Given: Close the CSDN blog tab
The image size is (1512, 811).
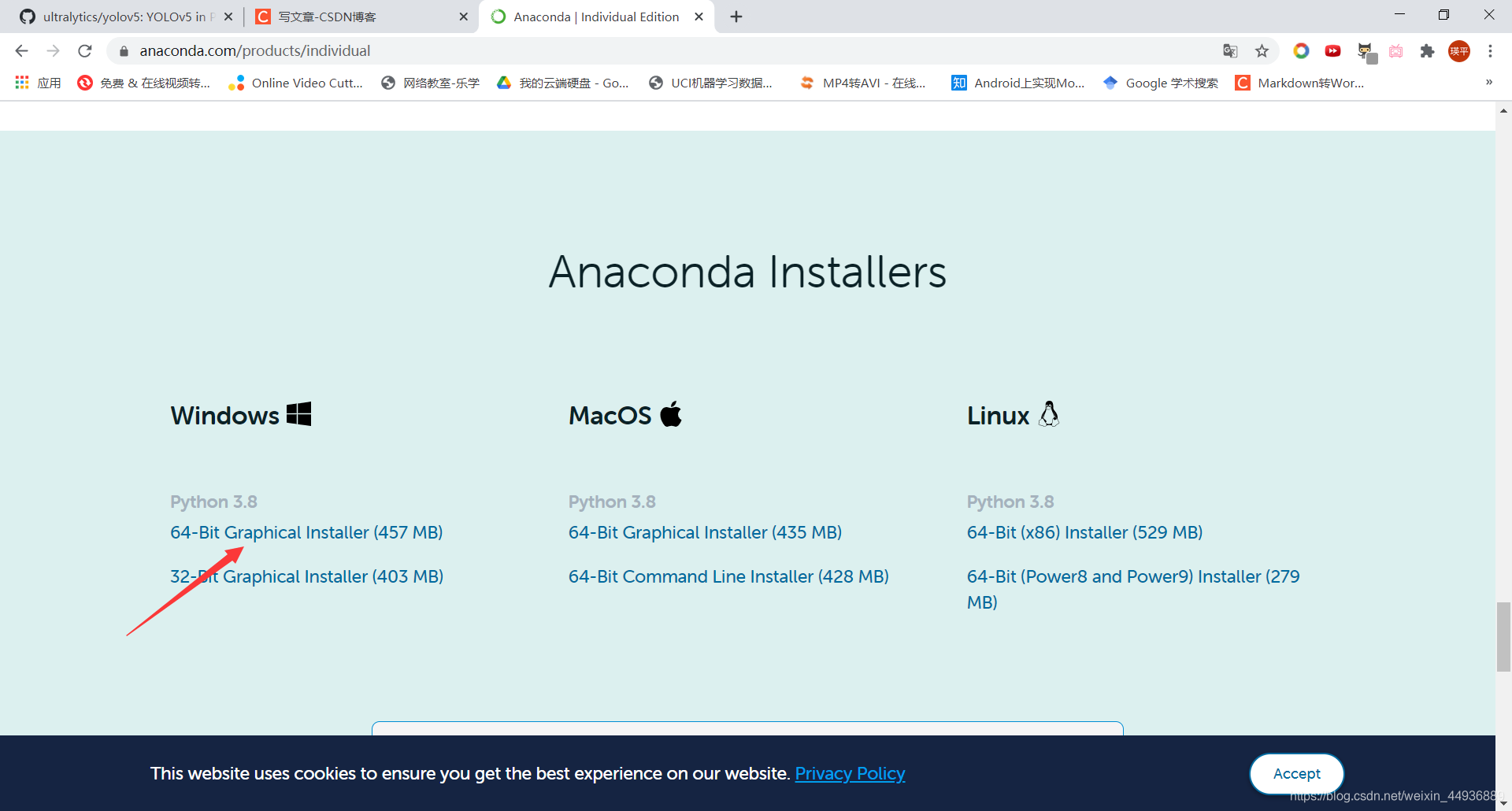Looking at the screenshot, I should pos(463,17).
